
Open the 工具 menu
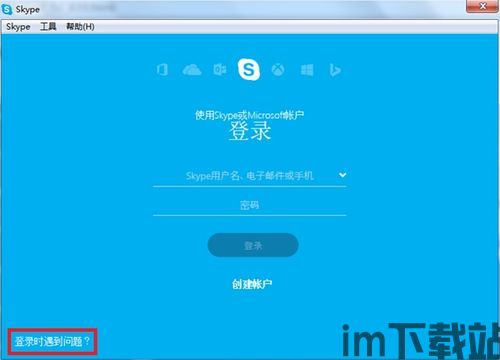coord(48,26)
